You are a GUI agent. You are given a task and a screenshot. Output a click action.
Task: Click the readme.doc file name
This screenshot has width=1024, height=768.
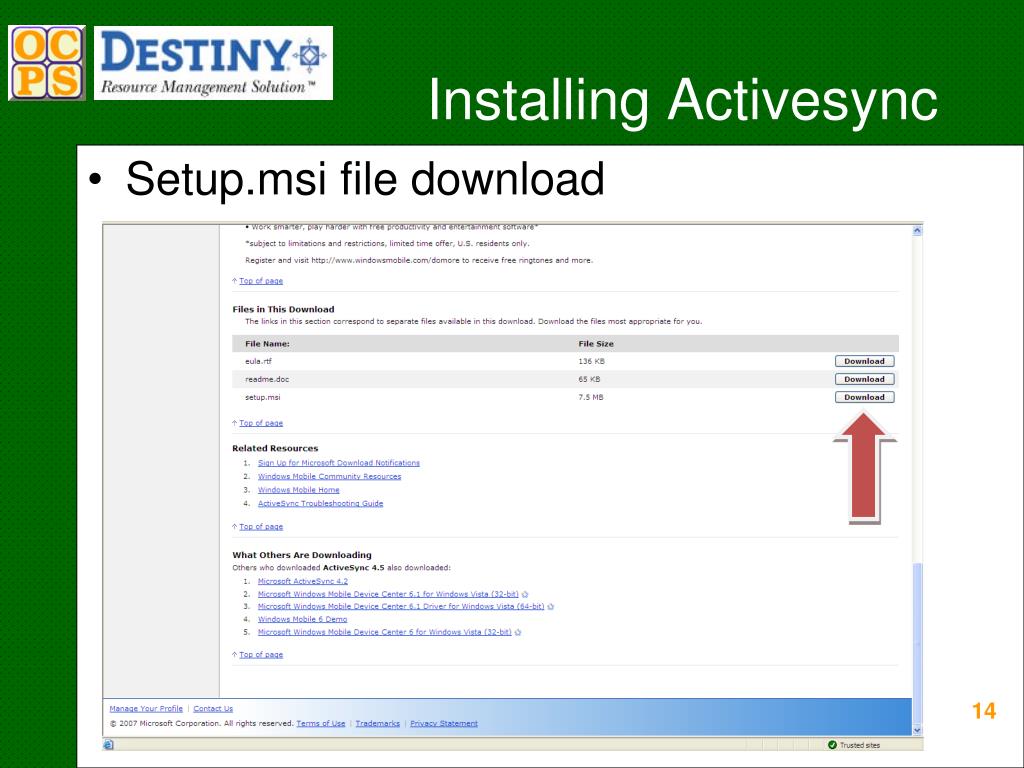point(267,379)
